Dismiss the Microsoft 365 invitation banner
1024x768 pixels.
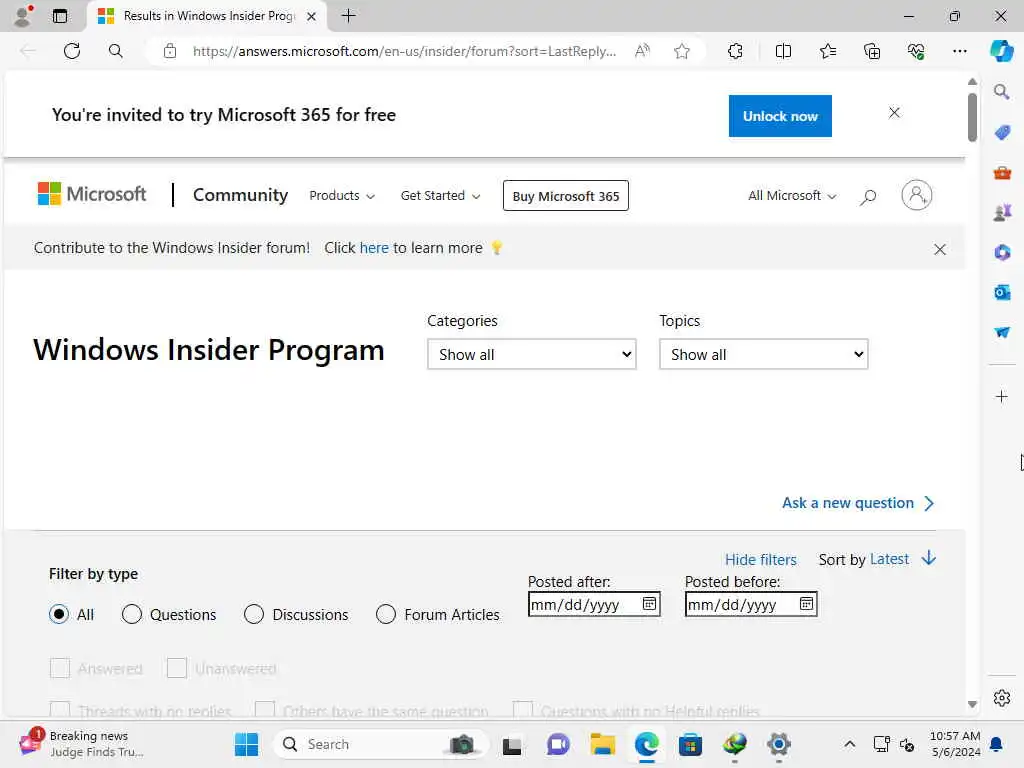[894, 113]
